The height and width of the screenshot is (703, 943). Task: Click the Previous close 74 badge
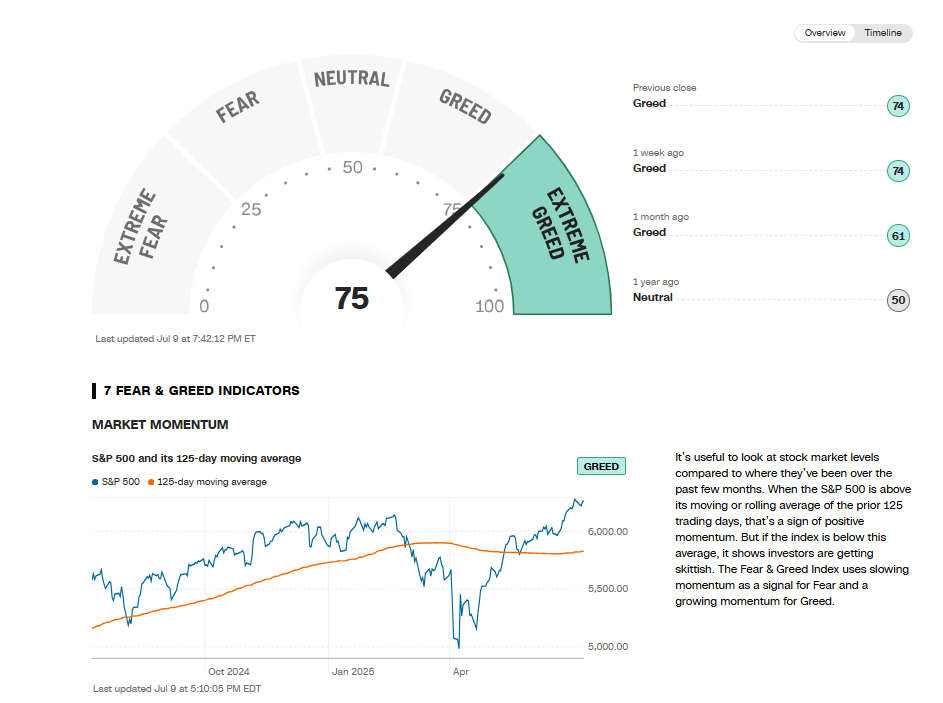pyautogui.click(x=898, y=106)
